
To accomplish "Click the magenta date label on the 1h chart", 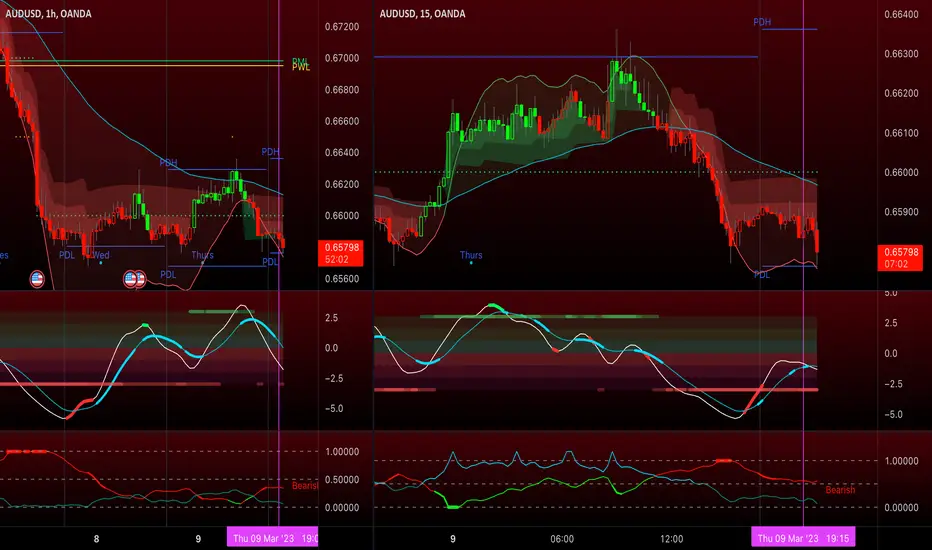I will (272, 538).
